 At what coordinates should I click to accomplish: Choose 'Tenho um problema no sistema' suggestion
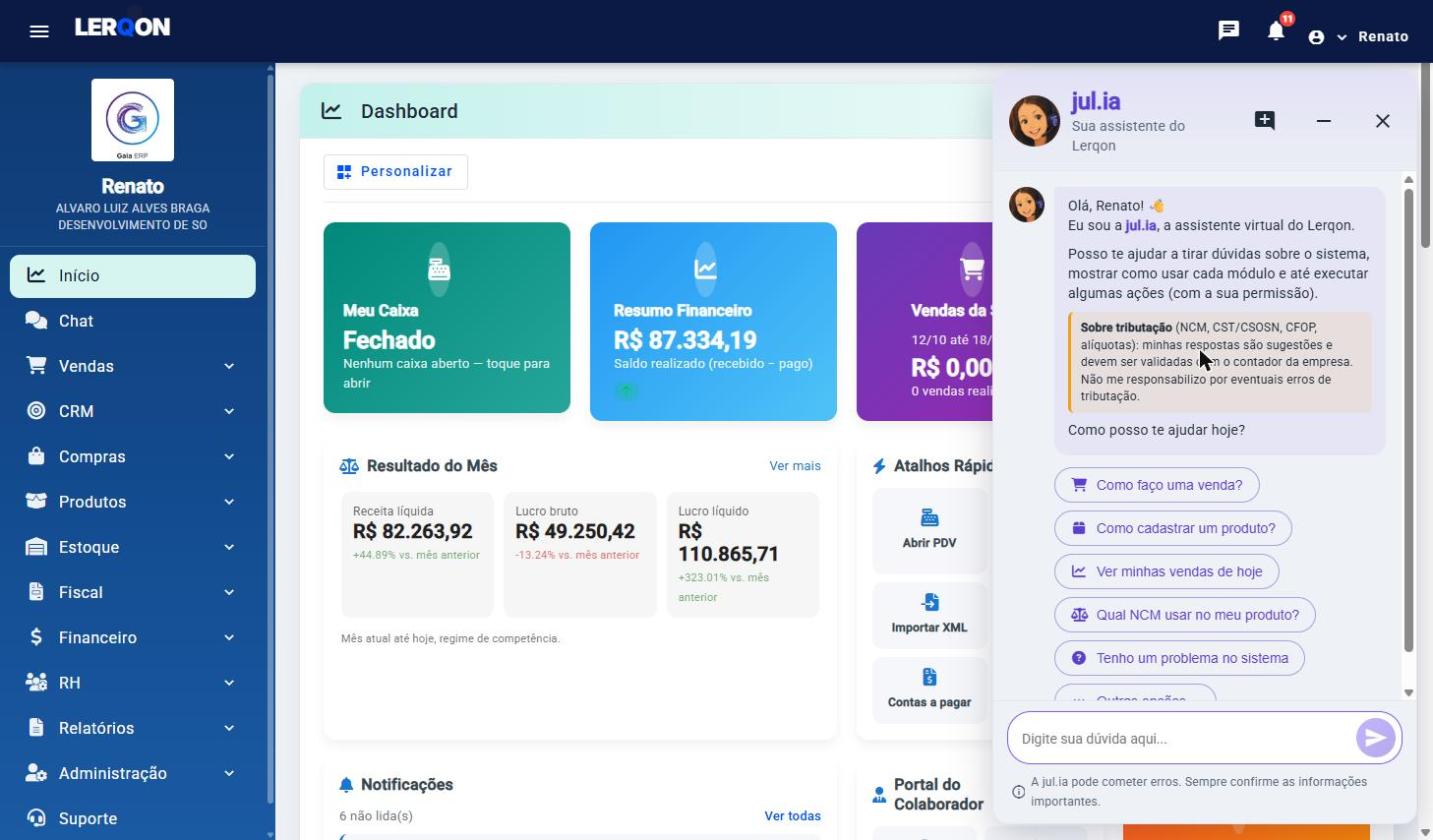point(1180,658)
